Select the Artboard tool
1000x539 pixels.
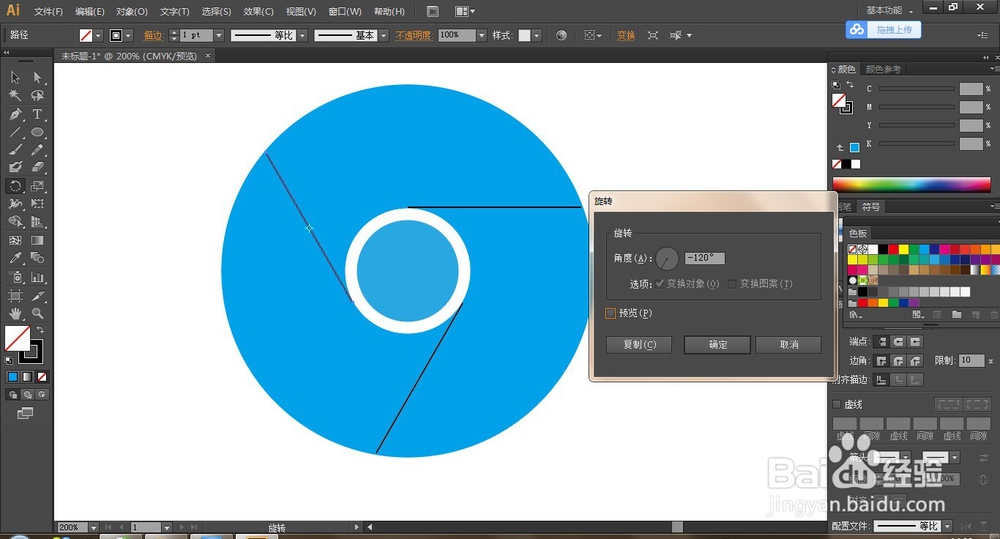(15, 296)
